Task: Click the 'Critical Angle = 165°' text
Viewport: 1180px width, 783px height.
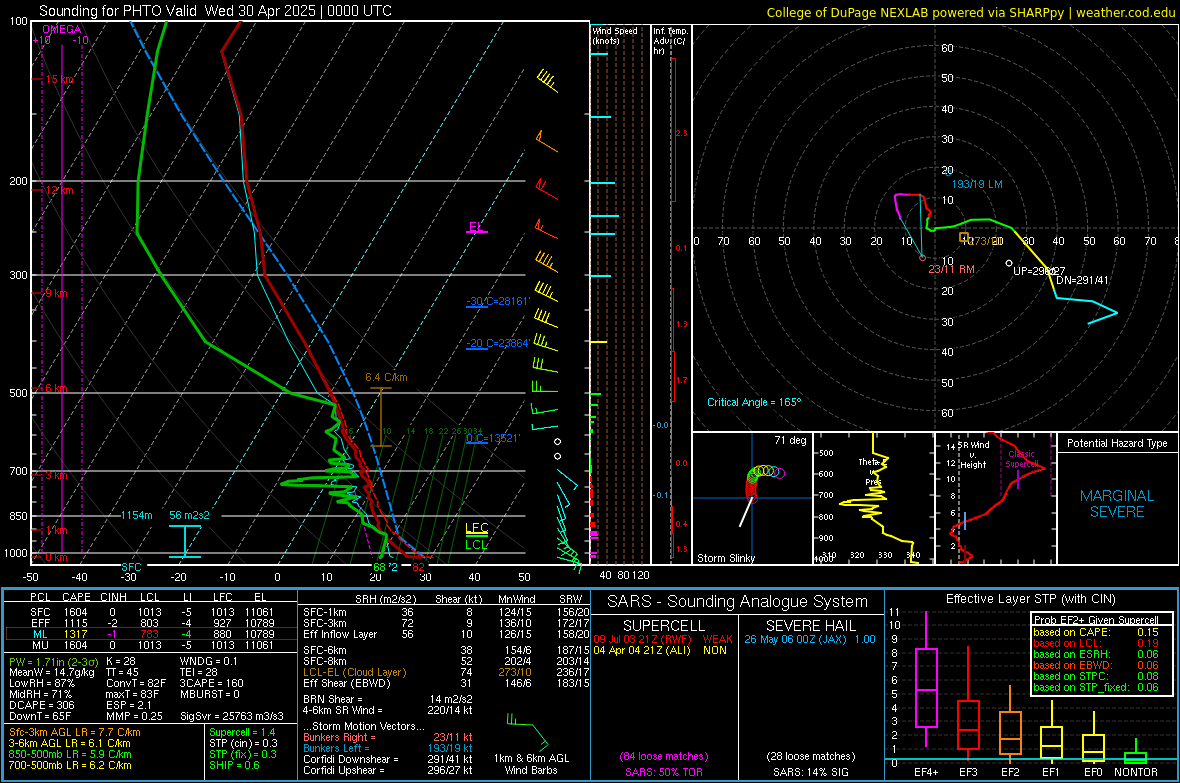Action: click(754, 402)
